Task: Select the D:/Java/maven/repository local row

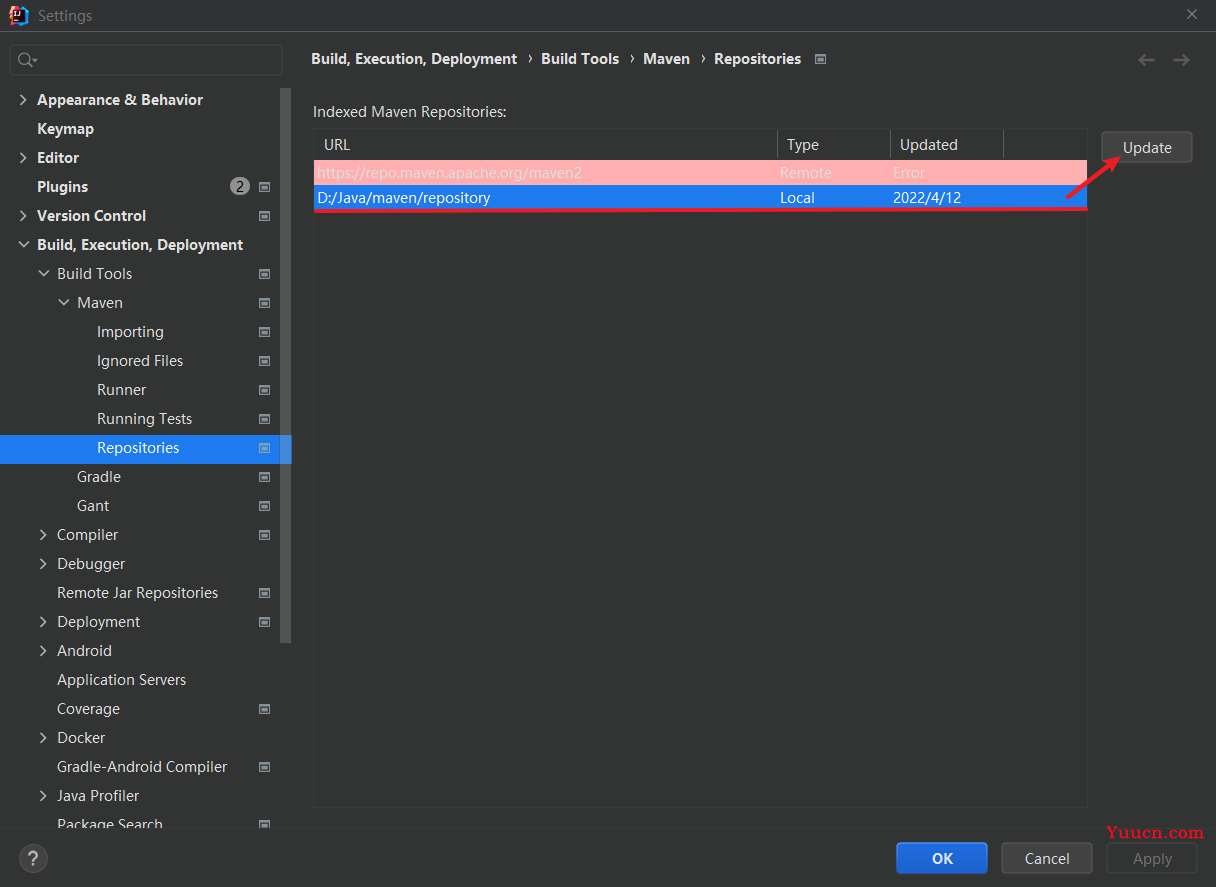Action: pos(700,198)
